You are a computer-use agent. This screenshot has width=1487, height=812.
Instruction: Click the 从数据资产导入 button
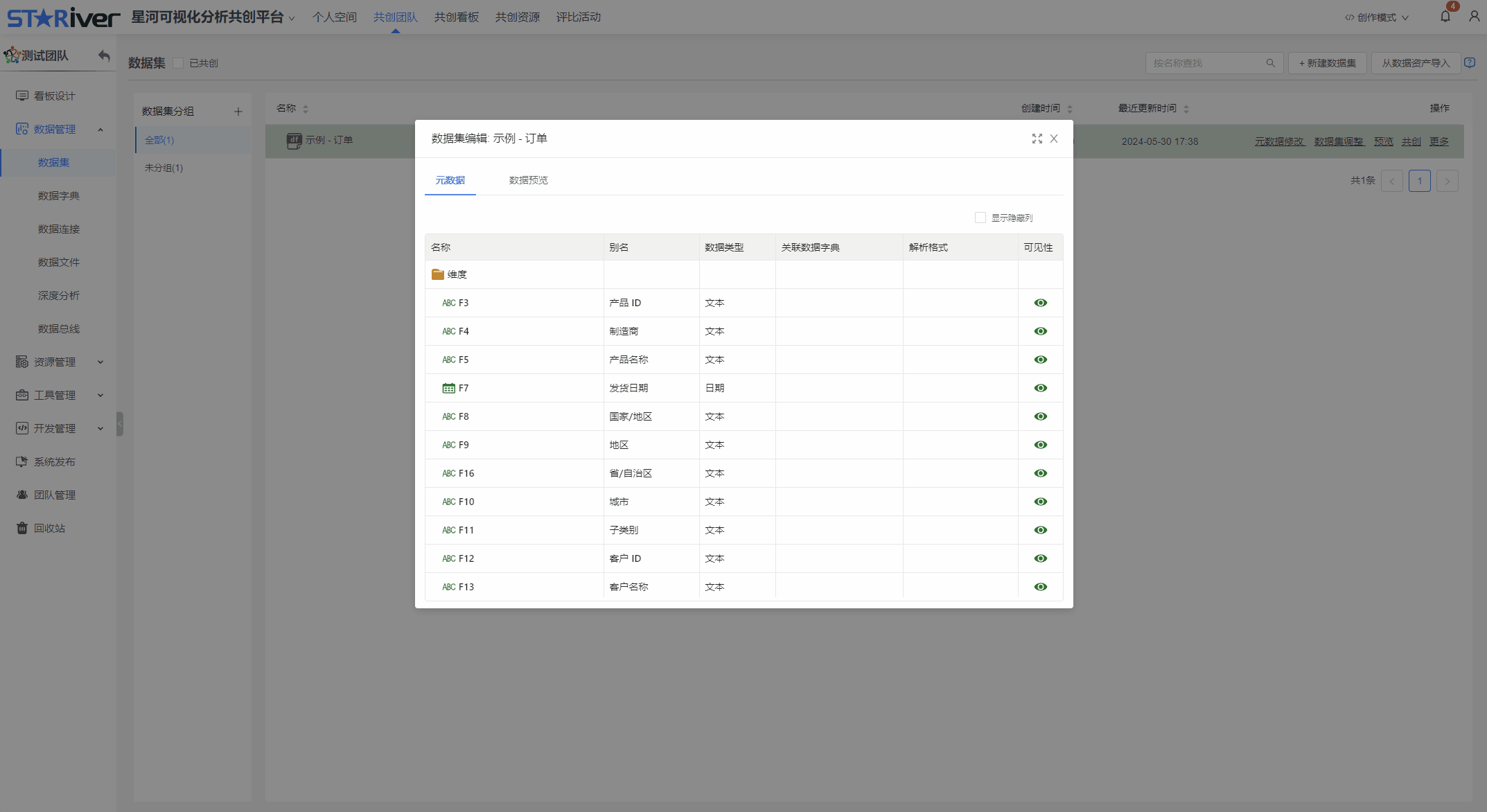(1415, 63)
